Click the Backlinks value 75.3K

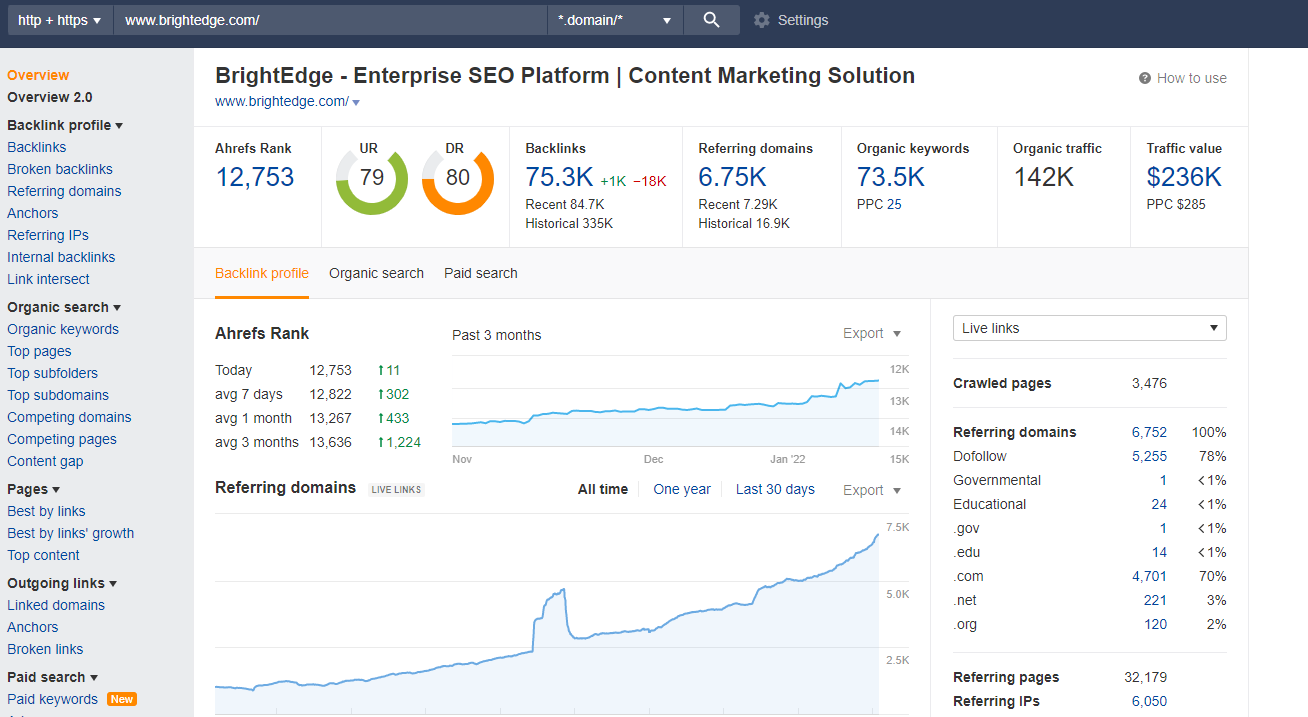[x=560, y=177]
